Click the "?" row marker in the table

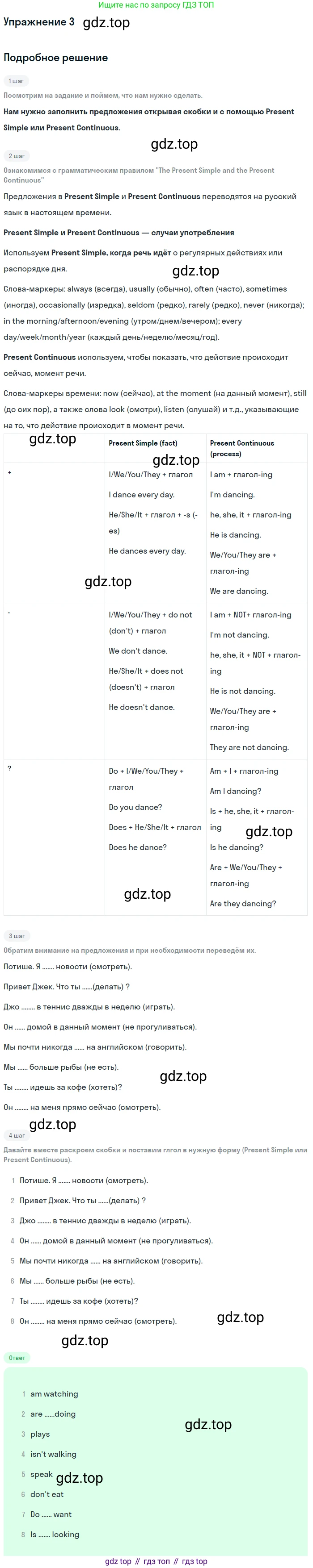point(9,768)
